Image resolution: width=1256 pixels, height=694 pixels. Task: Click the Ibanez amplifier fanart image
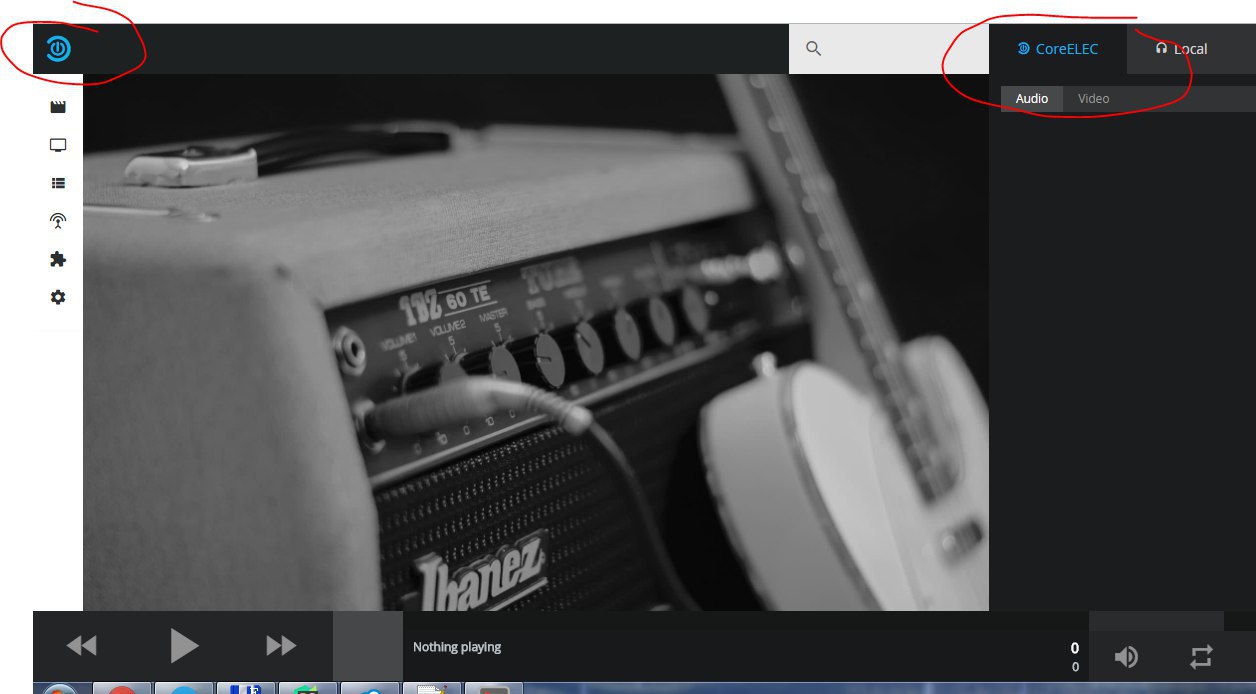coord(536,342)
